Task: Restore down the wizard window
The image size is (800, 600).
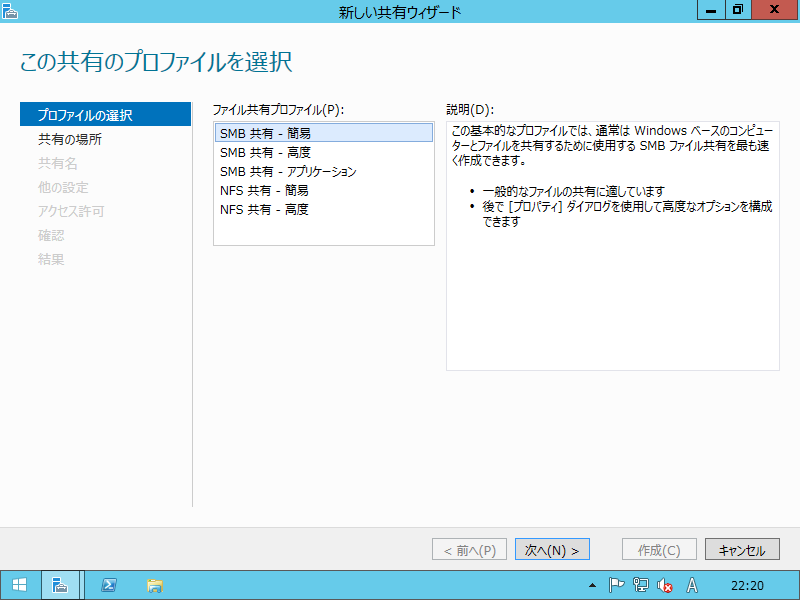Action: point(738,10)
